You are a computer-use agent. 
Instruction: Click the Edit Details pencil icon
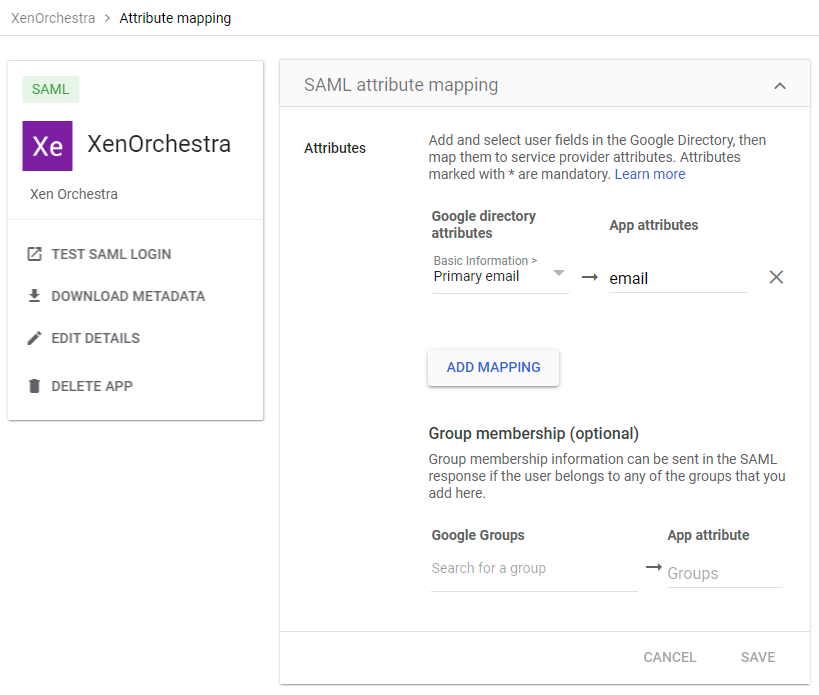(x=34, y=338)
